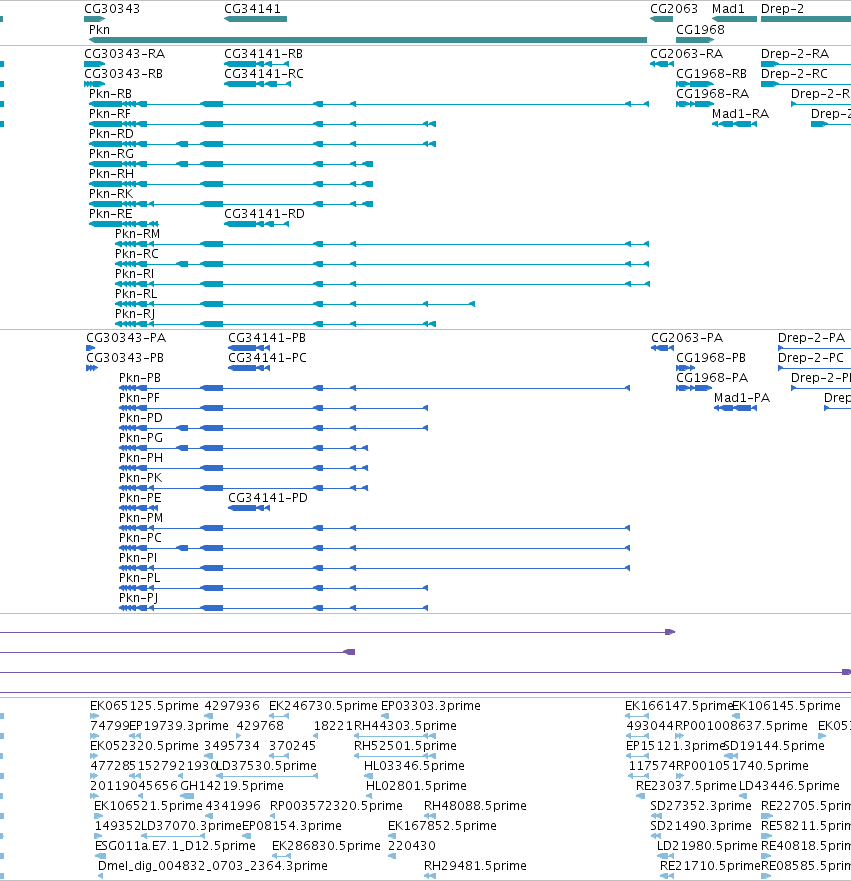Select the CG1968-PA protein label
The image size is (851, 881).
click(712, 378)
